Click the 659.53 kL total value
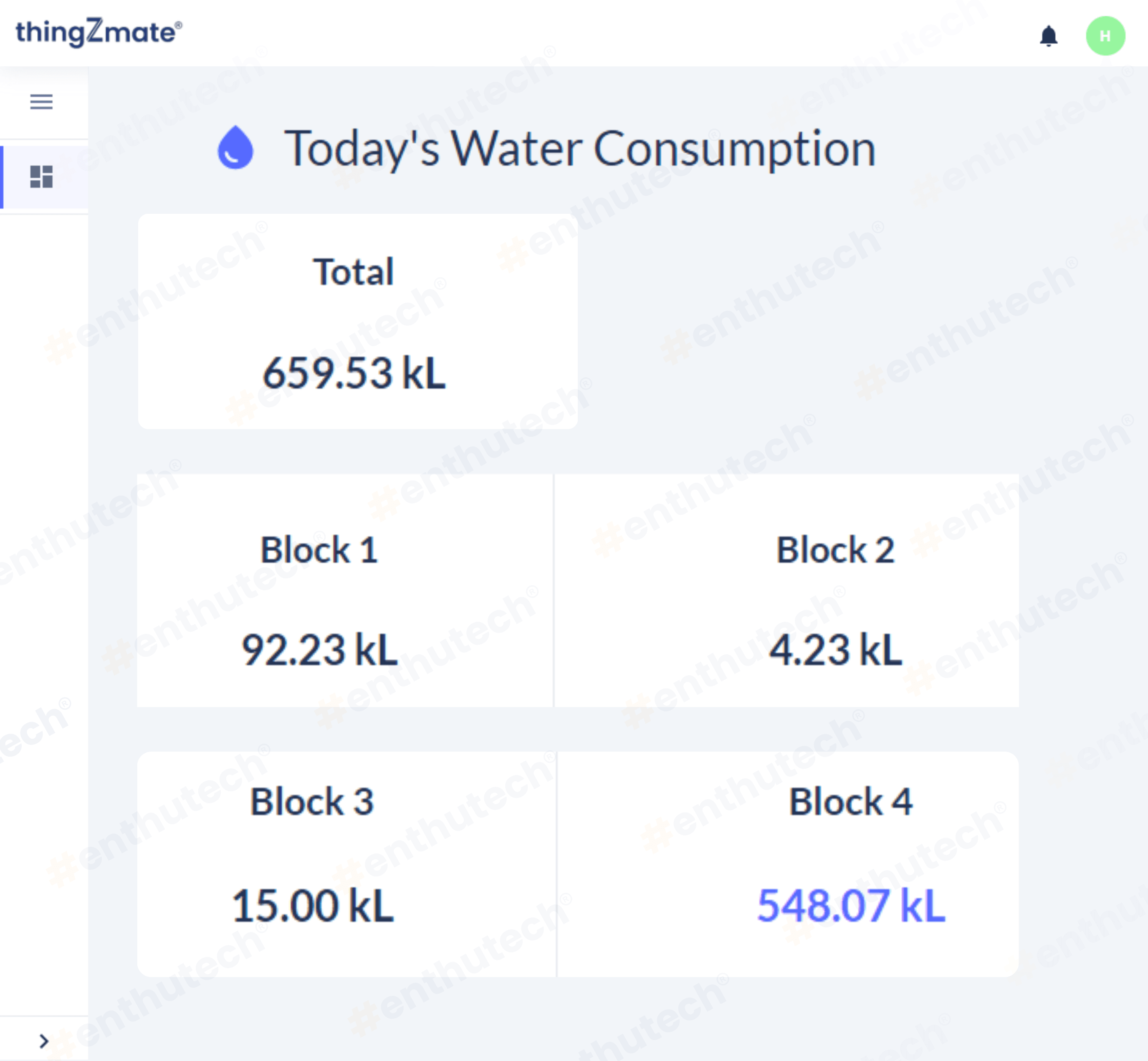 (x=354, y=374)
